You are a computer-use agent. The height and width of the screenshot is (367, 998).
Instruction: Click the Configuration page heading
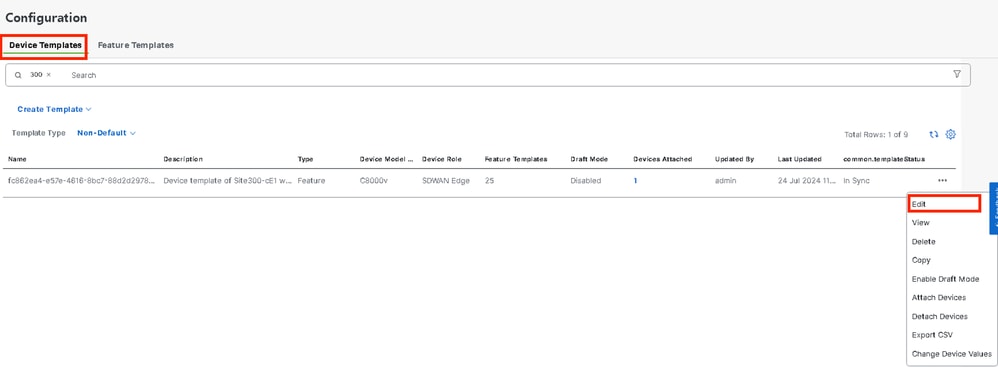pyautogui.click(x=46, y=18)
